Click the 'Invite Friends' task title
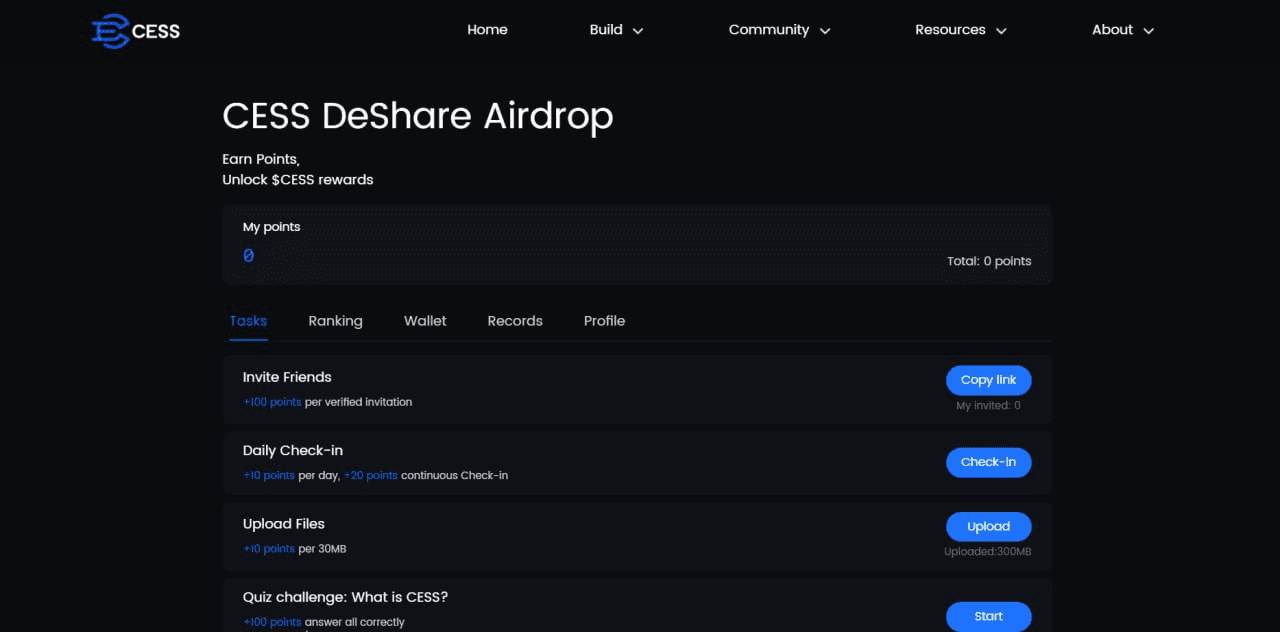The image size is (1280, 632). 287,377
